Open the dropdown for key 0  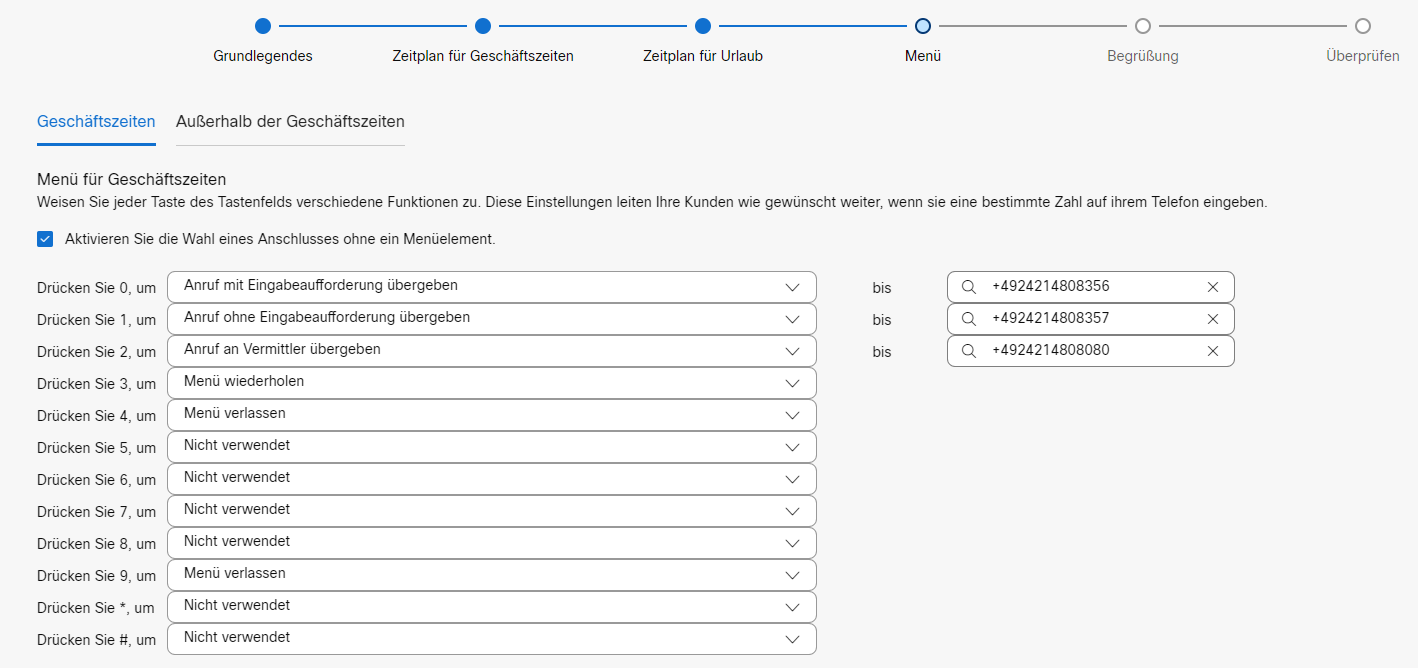click(x=492, y=287)
